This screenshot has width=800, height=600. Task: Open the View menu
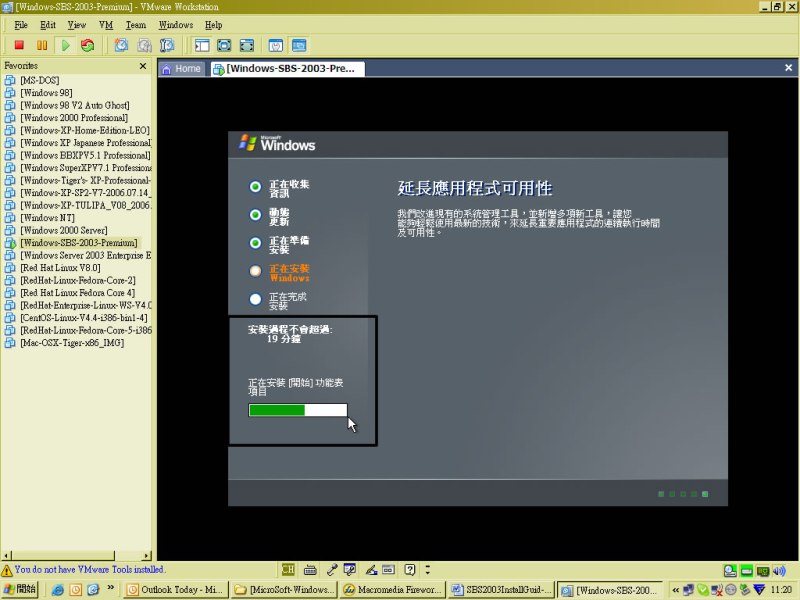(77, 25)
